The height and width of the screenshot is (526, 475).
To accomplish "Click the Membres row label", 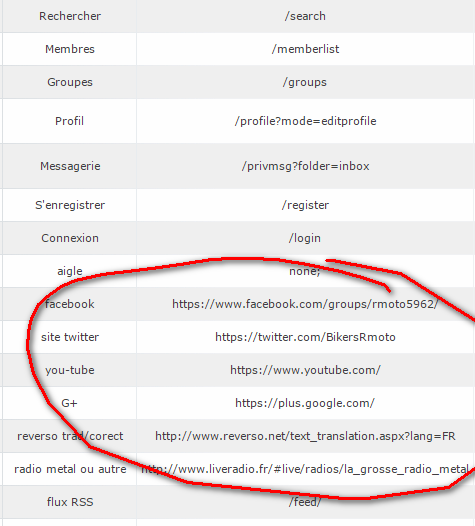I will click(x=70, y=49).
